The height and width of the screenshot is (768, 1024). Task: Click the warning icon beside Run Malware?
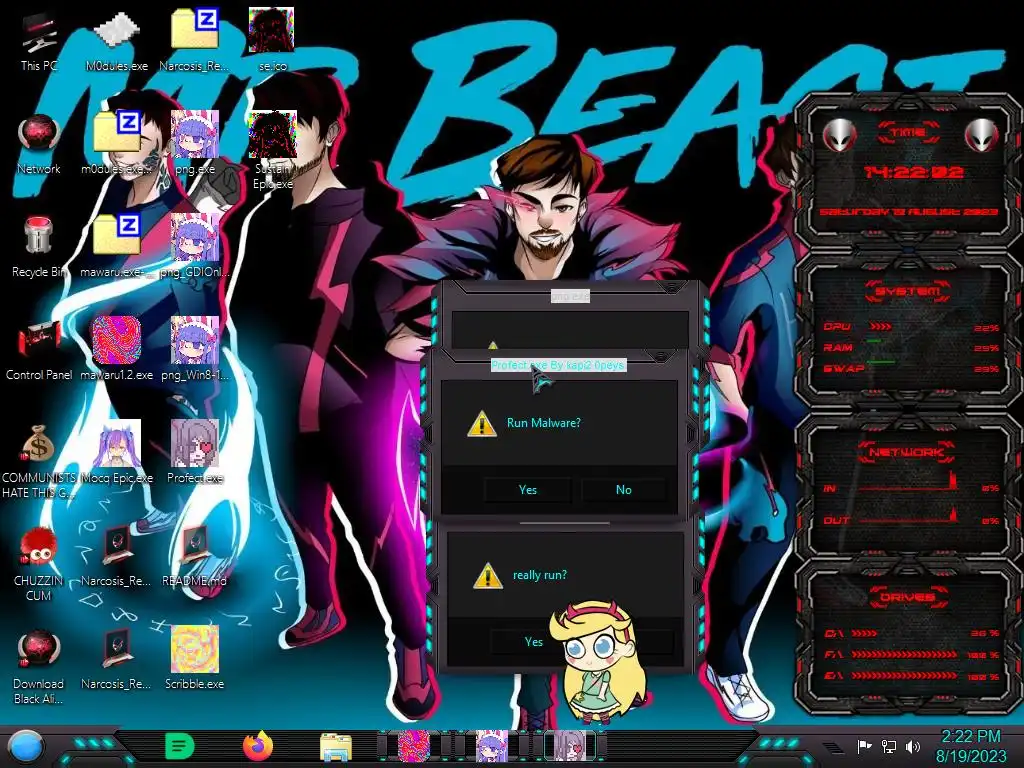(482, 423)
